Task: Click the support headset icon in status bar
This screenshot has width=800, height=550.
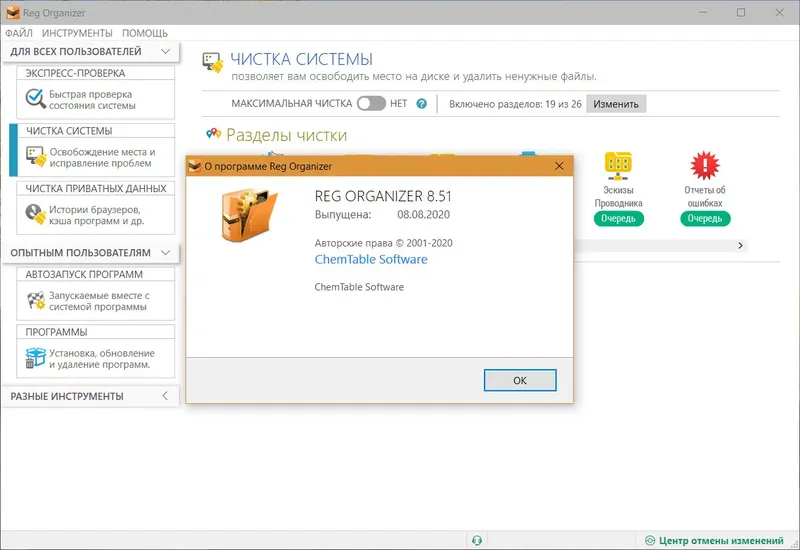Action: click(x=477, y=540)
